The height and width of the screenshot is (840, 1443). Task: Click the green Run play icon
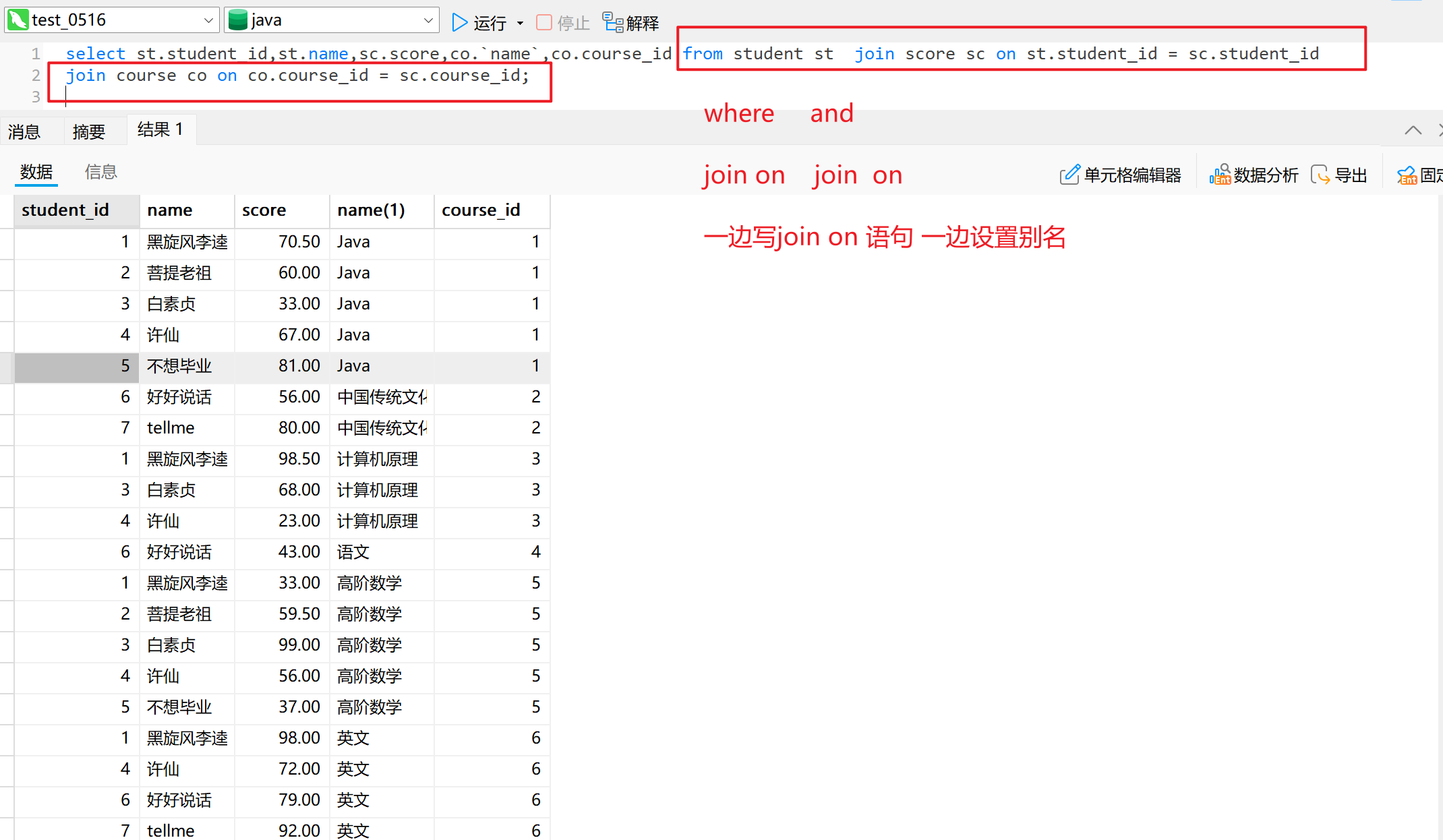(x=459, y=22)
